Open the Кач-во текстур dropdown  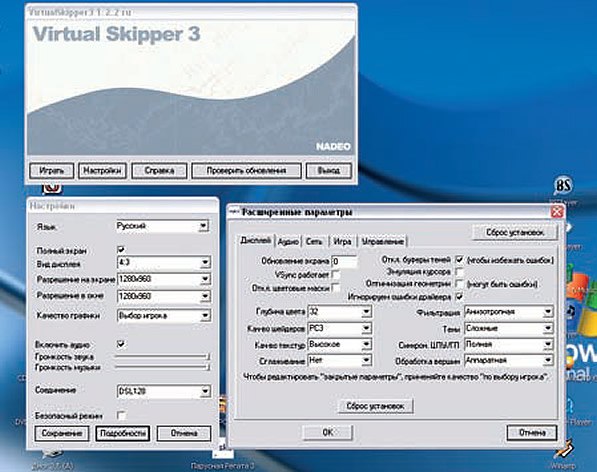[340, 344]
